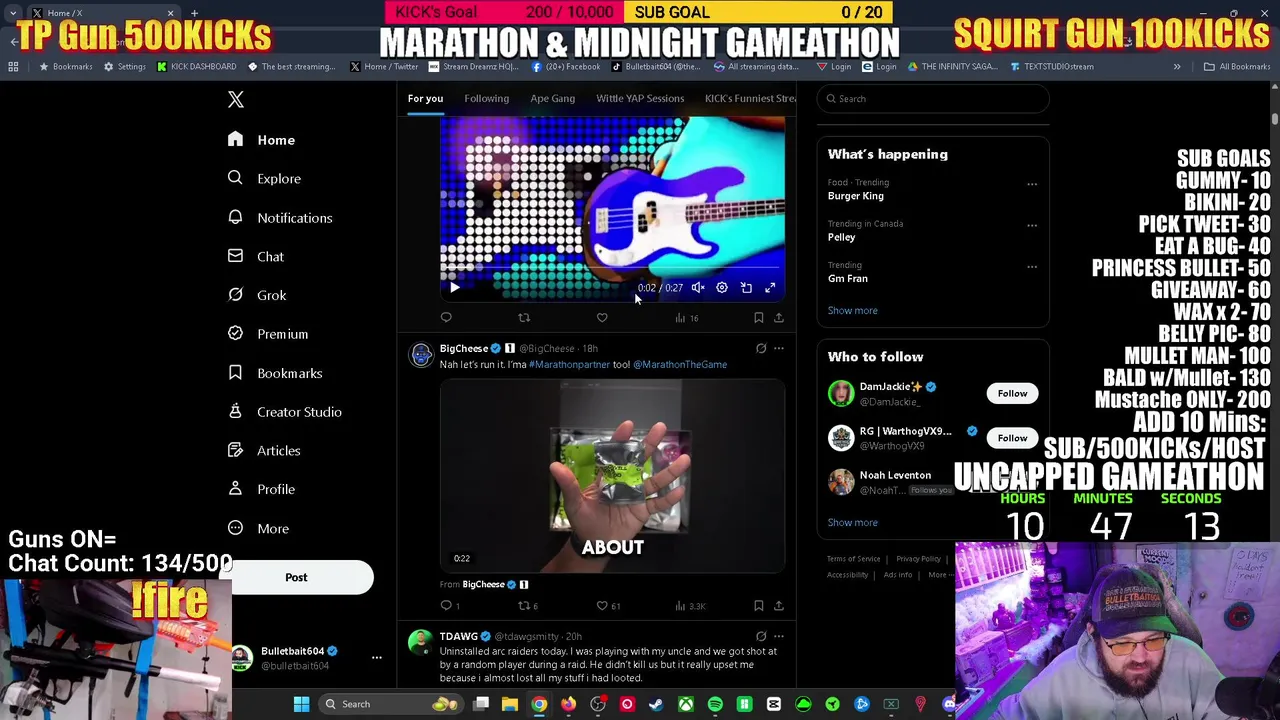Repost the bass guitar video post

coord(524,318)
